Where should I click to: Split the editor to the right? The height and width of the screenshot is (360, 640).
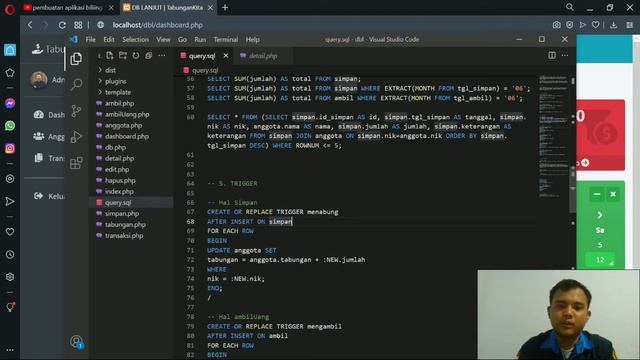552,55
